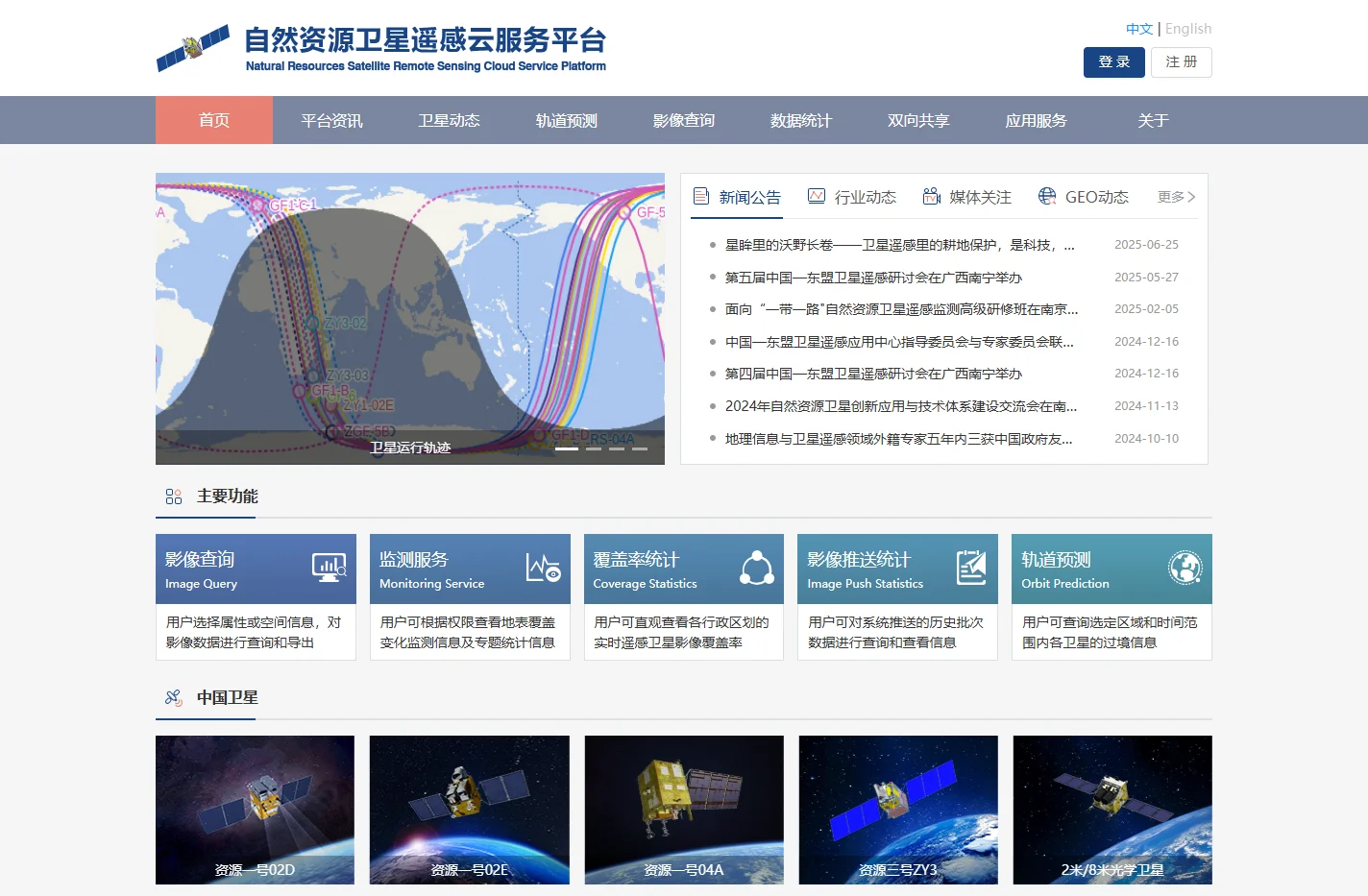
Task: Expand news list with 更多 arrow
Action: (1177, 197)
